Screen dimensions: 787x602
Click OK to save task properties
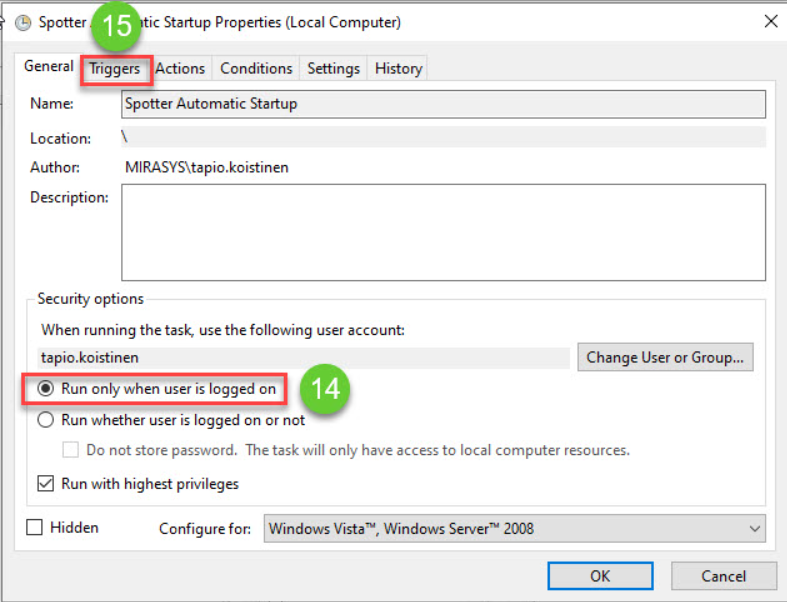(x=600, y=576)
